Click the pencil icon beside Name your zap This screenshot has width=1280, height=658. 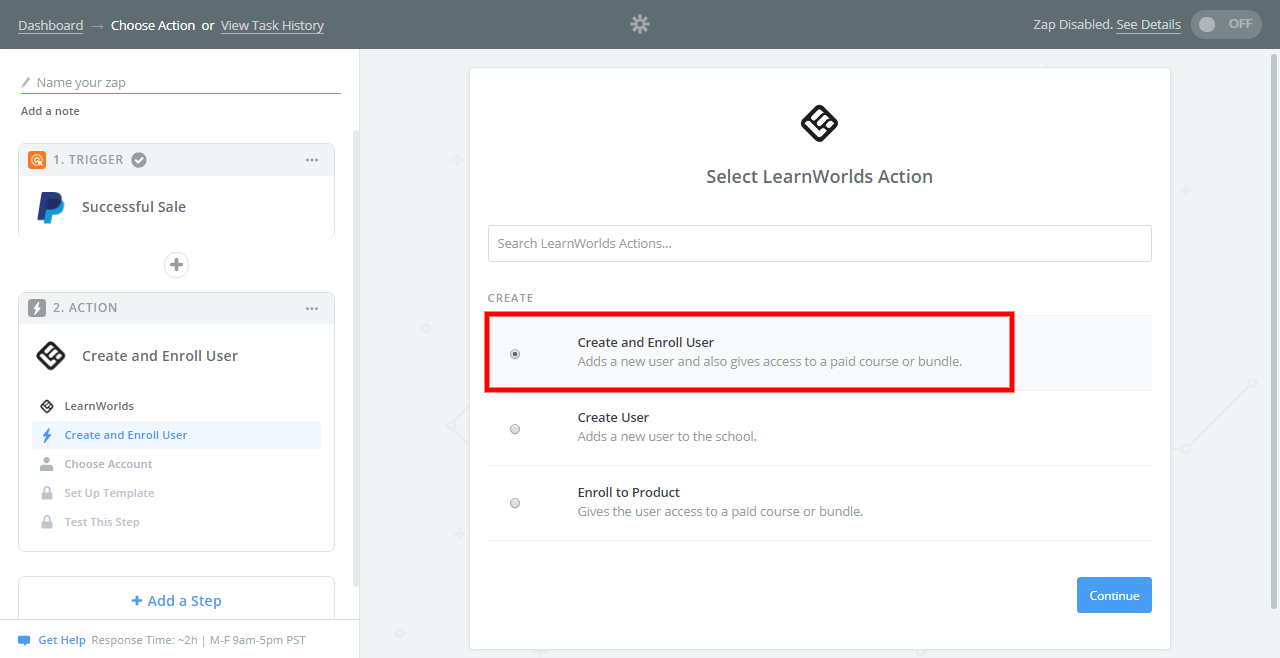pos(26,82)
